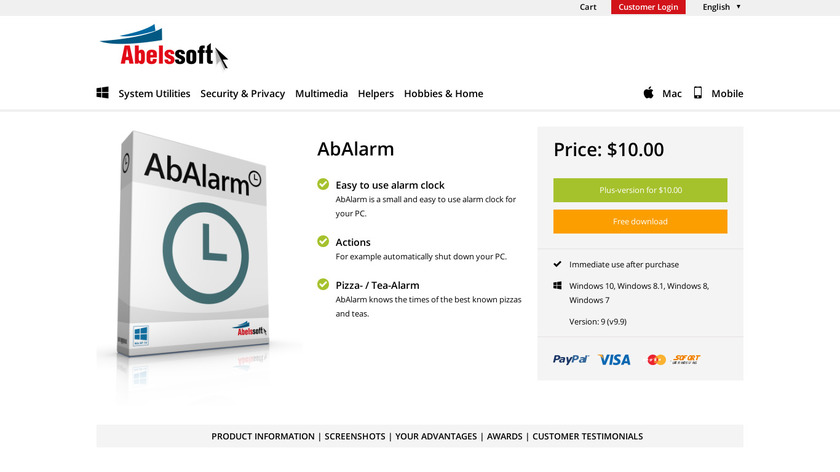
Task: Jump to the Screenshots section
Action: point(356,436)
